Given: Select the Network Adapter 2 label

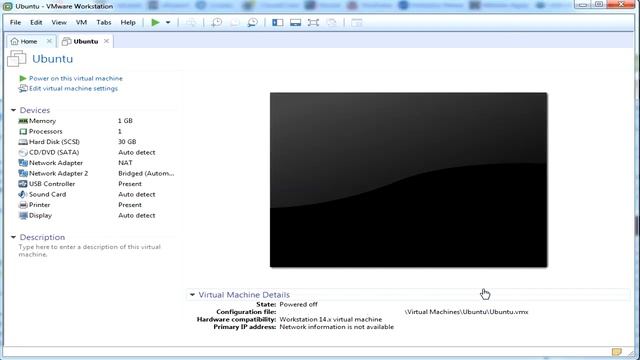Looking at the screenshot, I should tap(58, 173).
